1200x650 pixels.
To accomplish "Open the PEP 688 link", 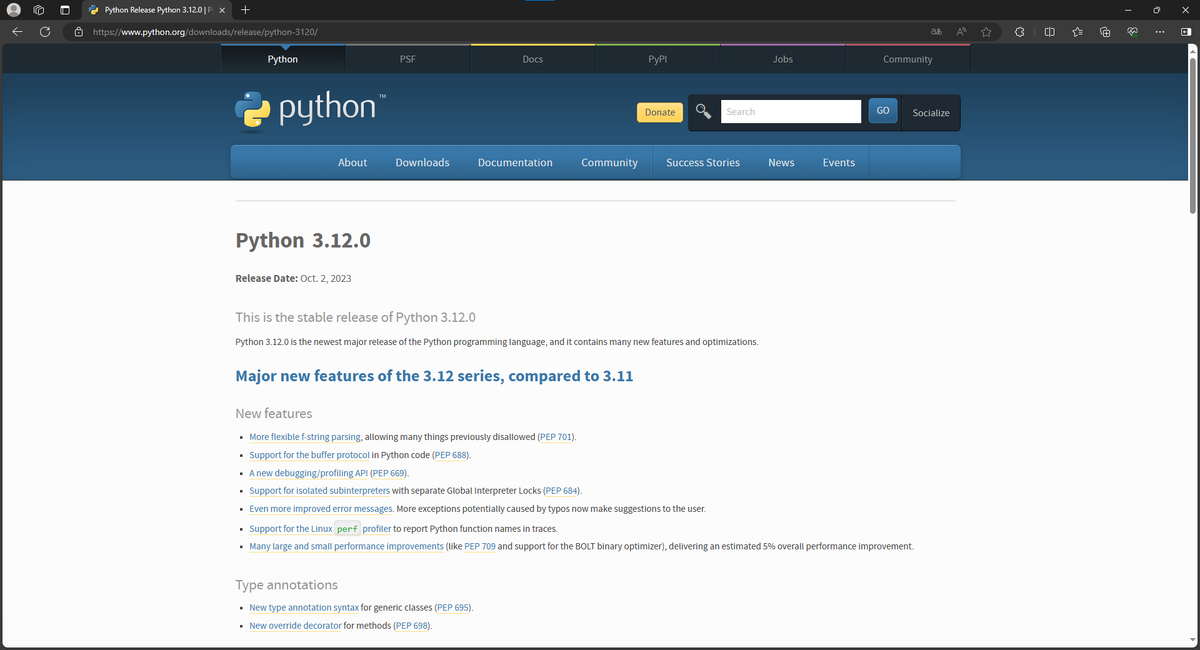I will 450,455.
